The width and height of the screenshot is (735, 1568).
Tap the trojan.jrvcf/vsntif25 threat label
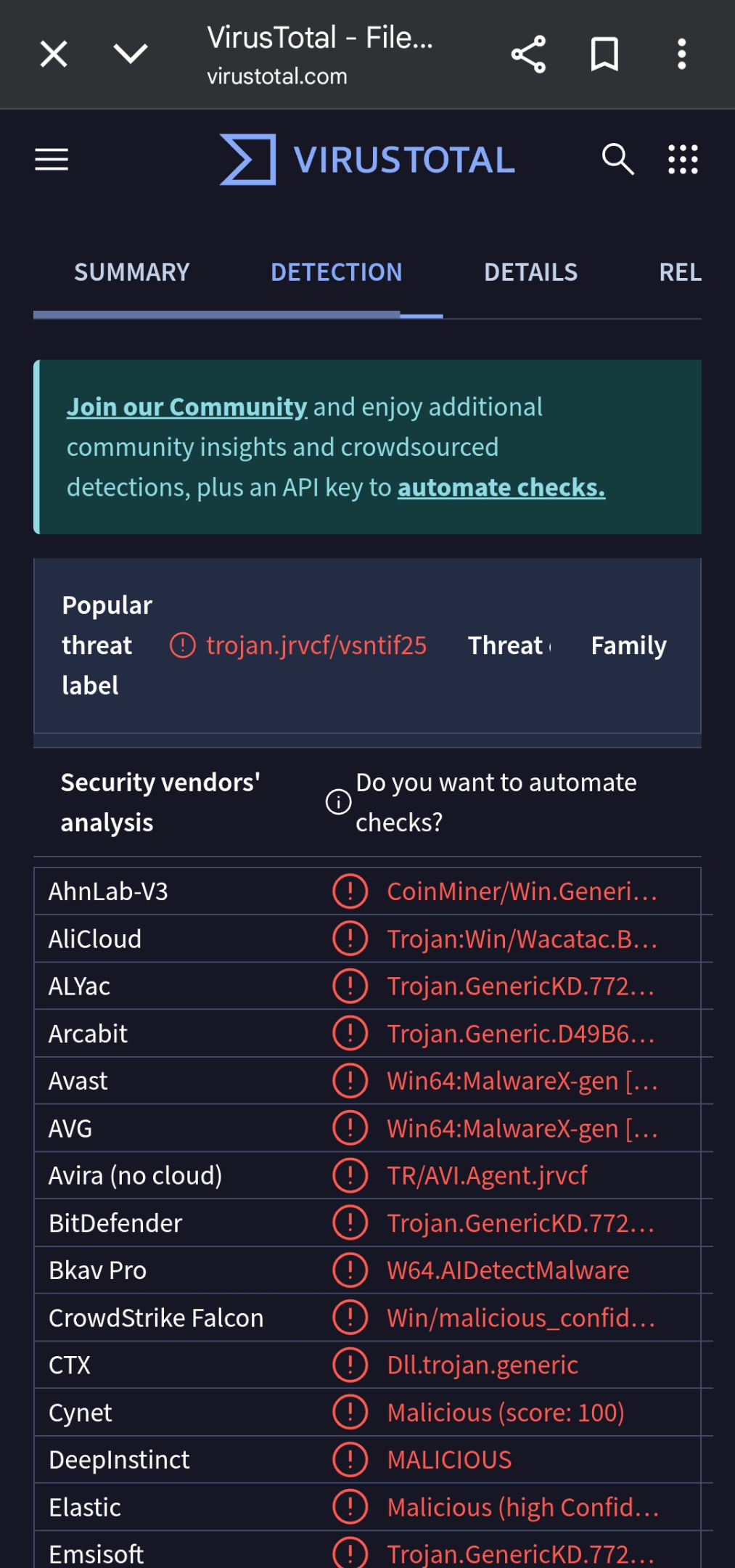[316, 645]
